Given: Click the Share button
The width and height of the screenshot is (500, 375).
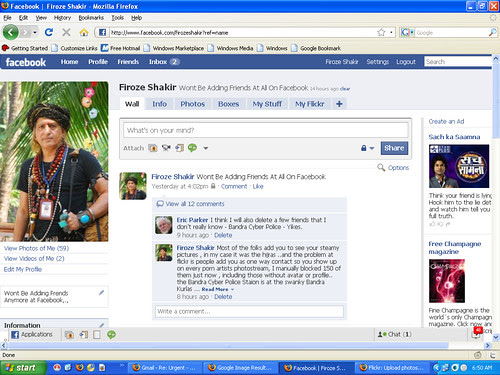Looking at the screenshot, I should [394, 148].
